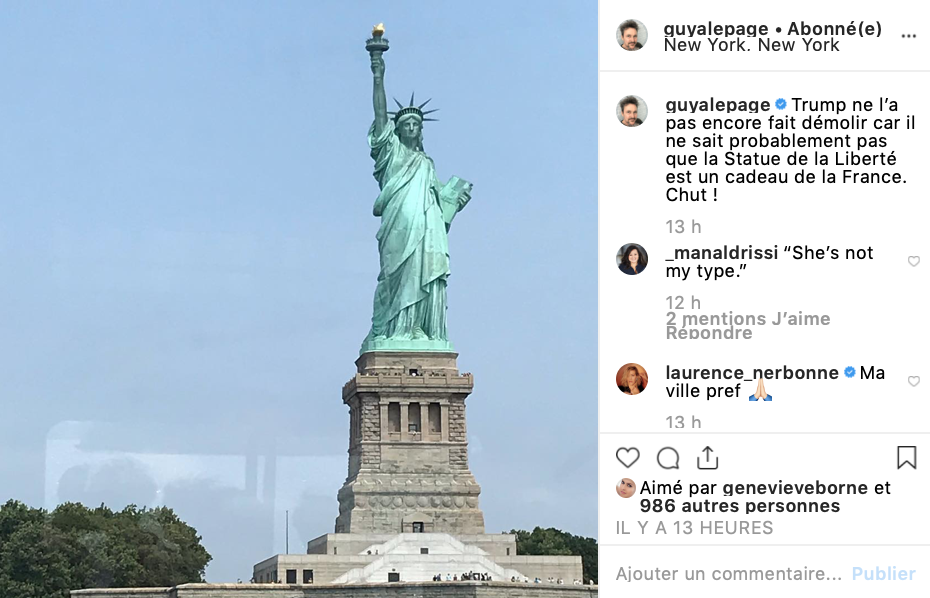Open the comment bubble icon
Screen dimensions: 930x598
tap(668, 458)
